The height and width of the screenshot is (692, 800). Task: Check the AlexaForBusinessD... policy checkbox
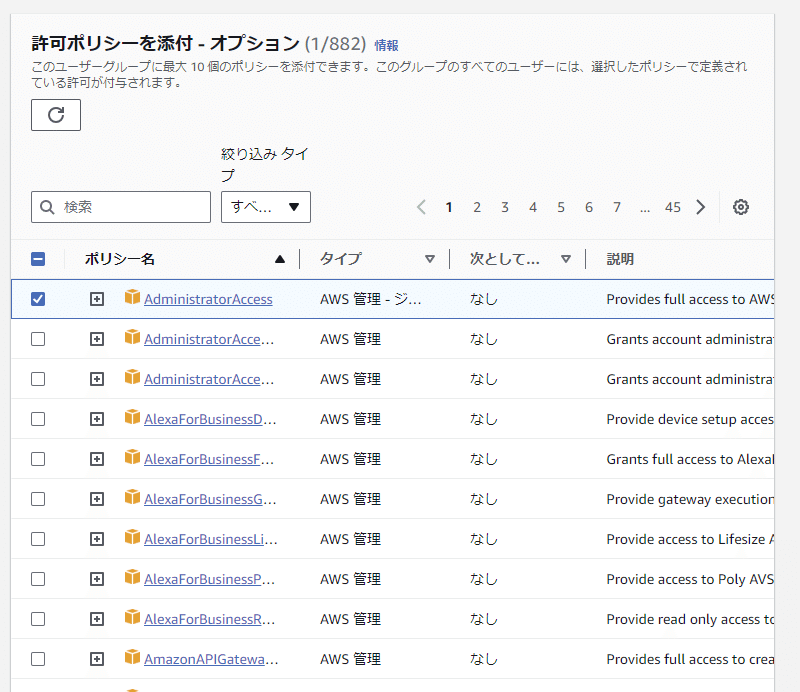[38, 419]
